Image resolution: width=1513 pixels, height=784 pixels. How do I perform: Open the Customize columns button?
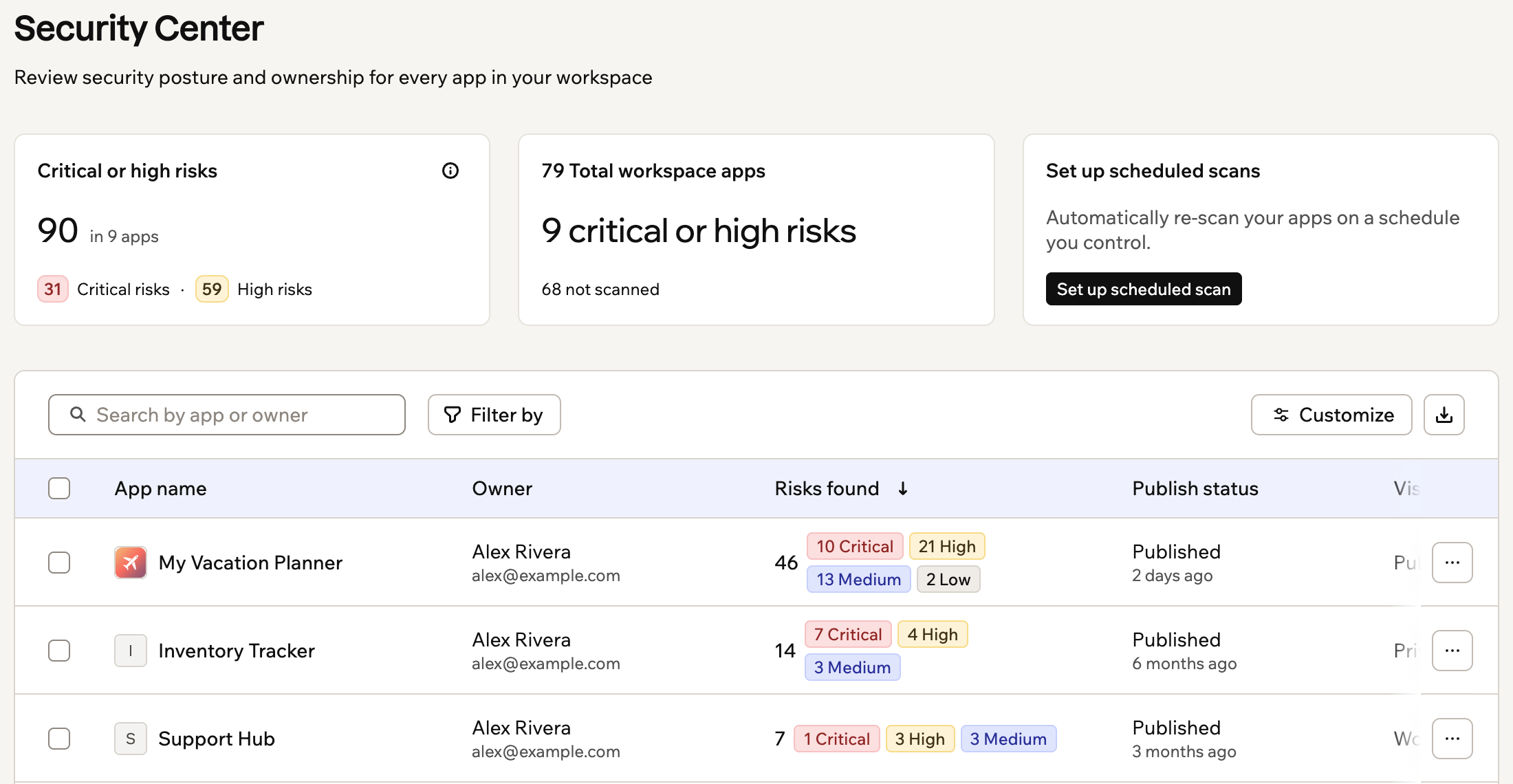click(1331, 415)
